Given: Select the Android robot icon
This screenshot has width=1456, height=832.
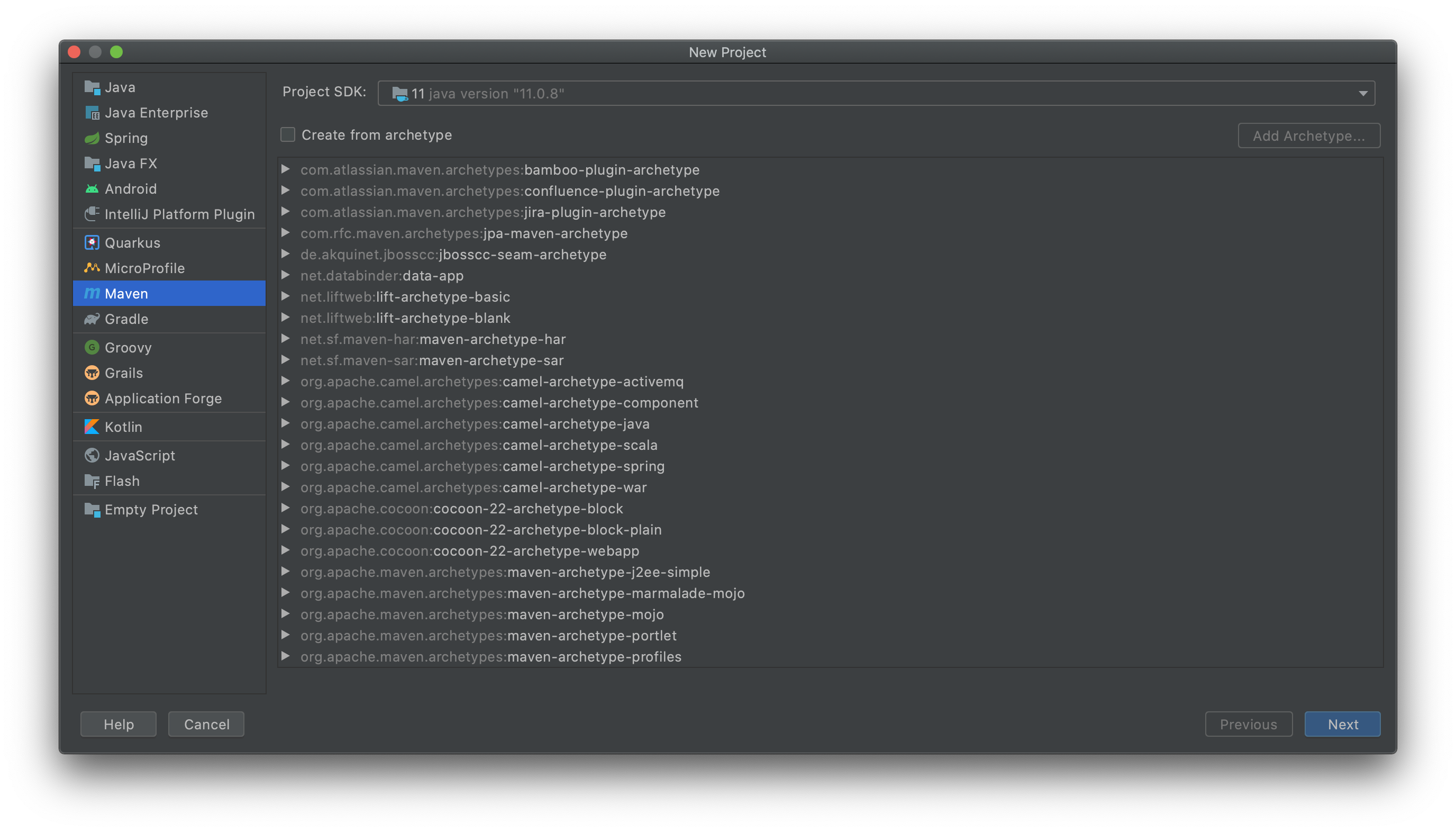Looking at the screenshot, I should [92, 189].
